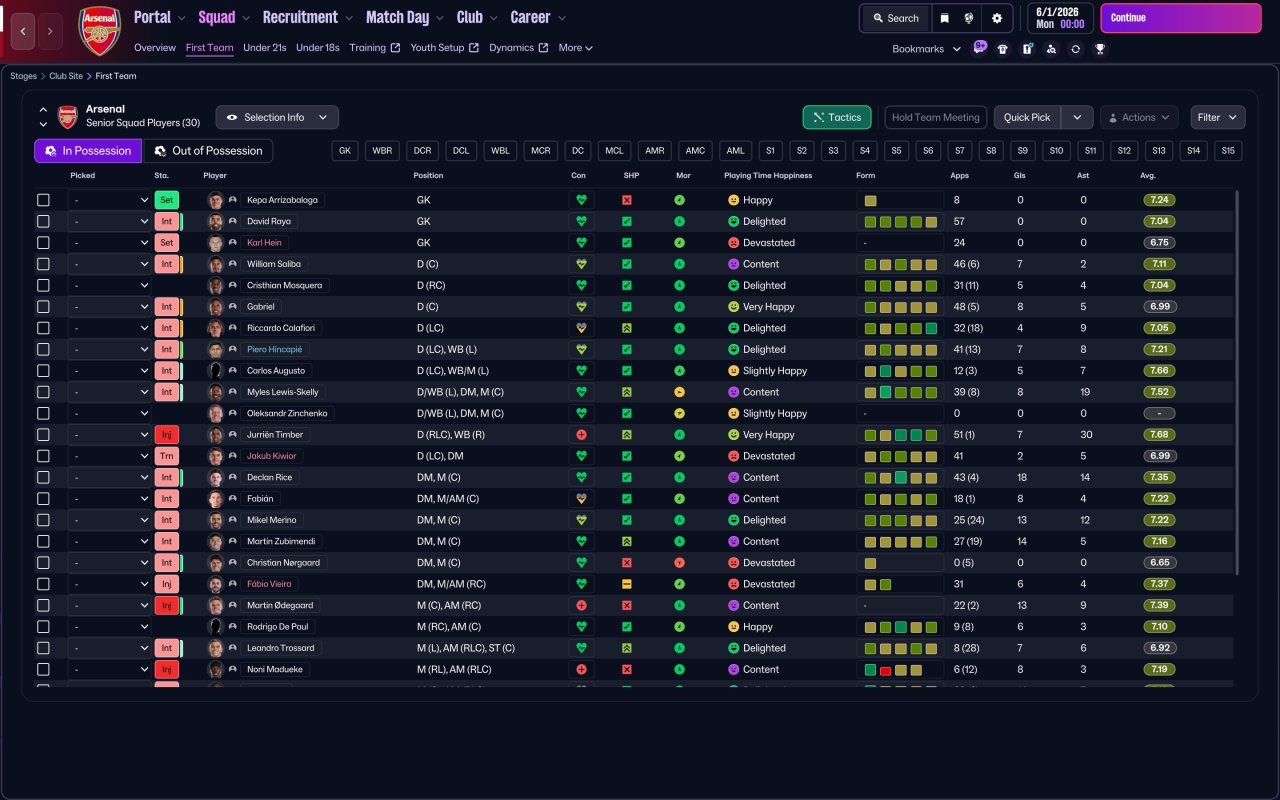Click Jurriën Timber's red injury condition icon
1280x800 pixels.
tap(582, 435)
